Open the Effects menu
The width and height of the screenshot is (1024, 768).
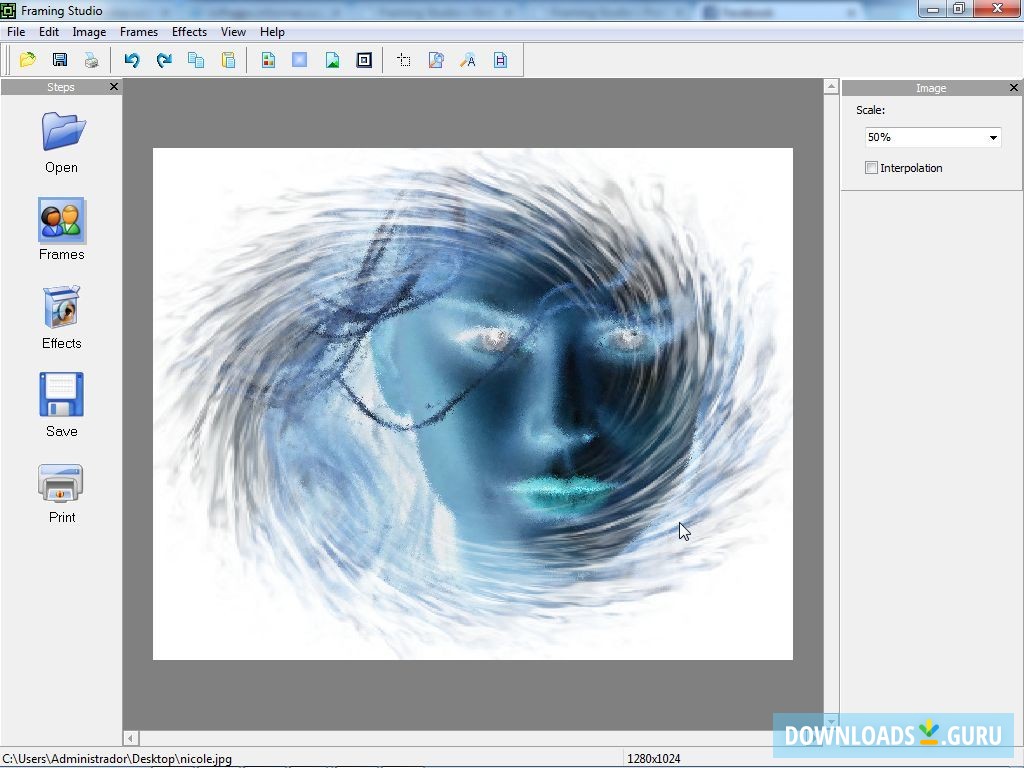pos(189,31)
